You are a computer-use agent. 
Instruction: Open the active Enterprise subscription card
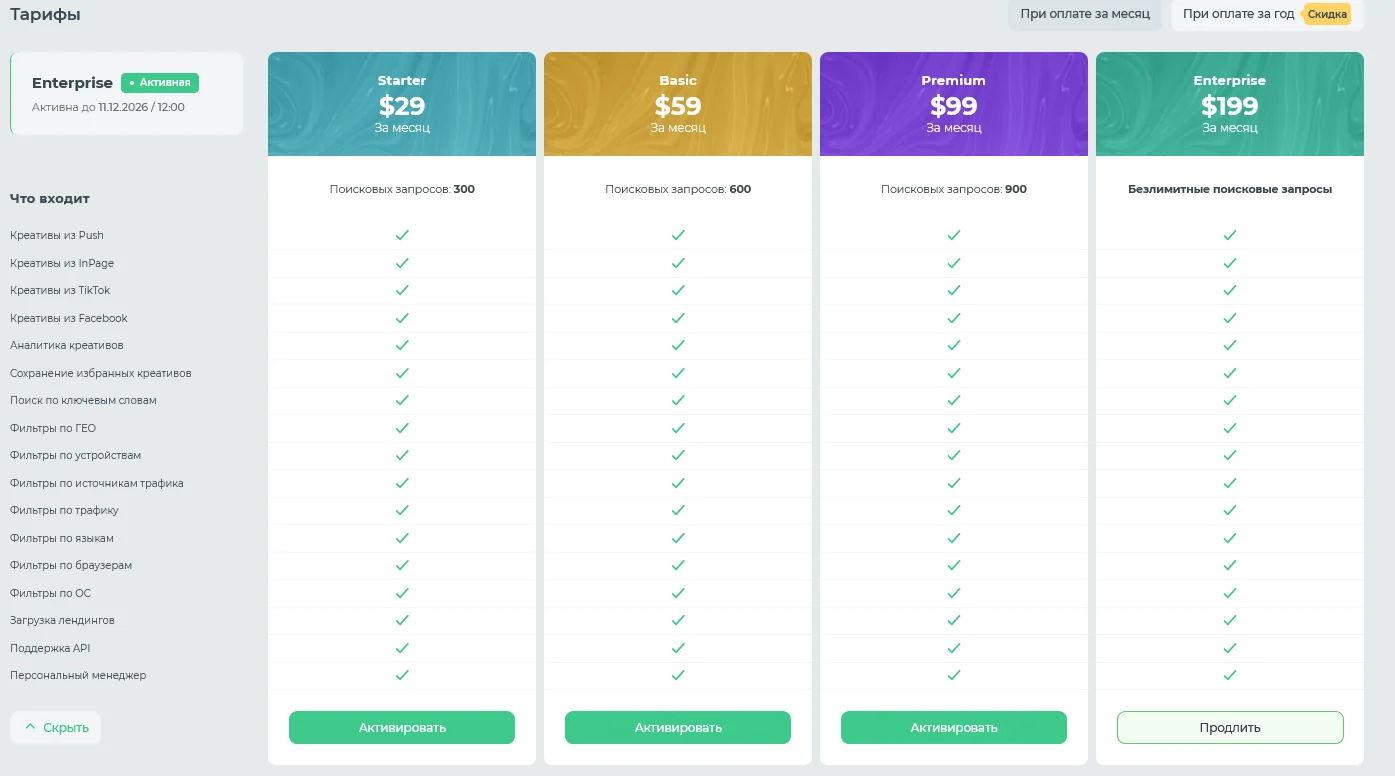point(126,93)
